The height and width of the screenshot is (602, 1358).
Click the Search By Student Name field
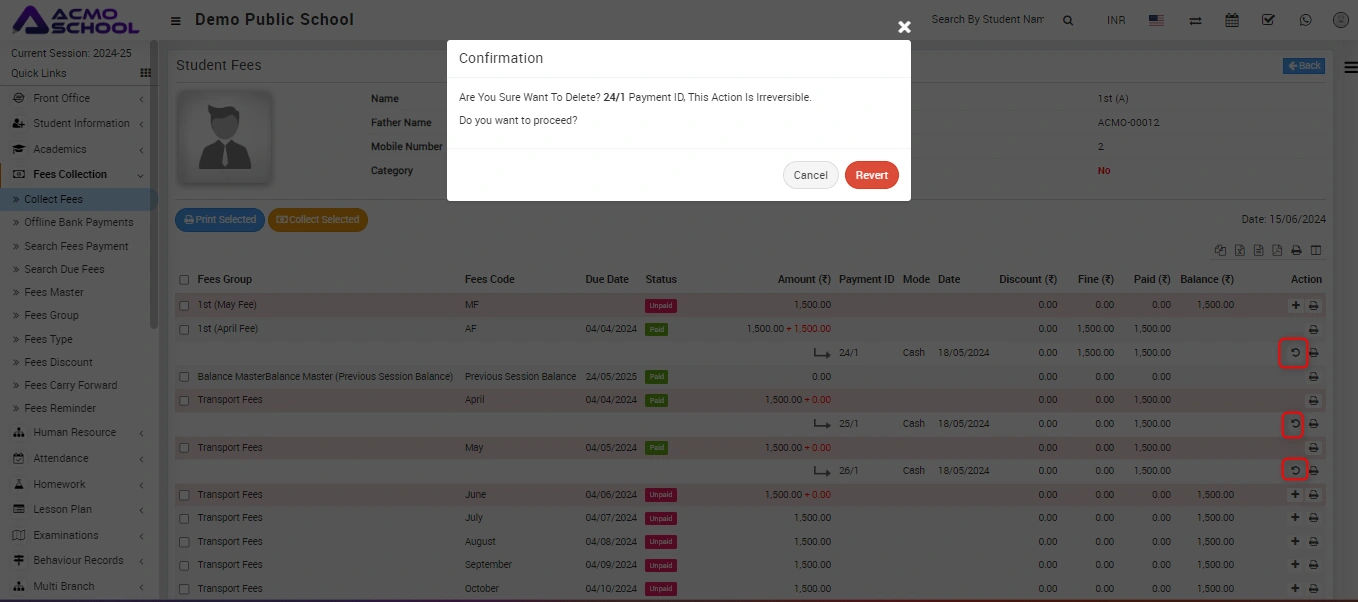tap(987, 20)
